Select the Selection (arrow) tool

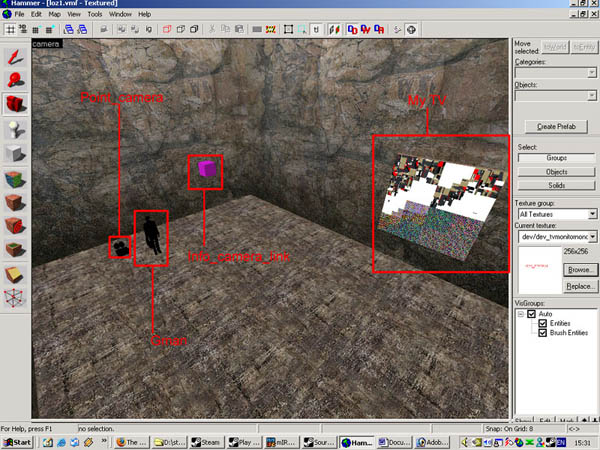[15, 54]
